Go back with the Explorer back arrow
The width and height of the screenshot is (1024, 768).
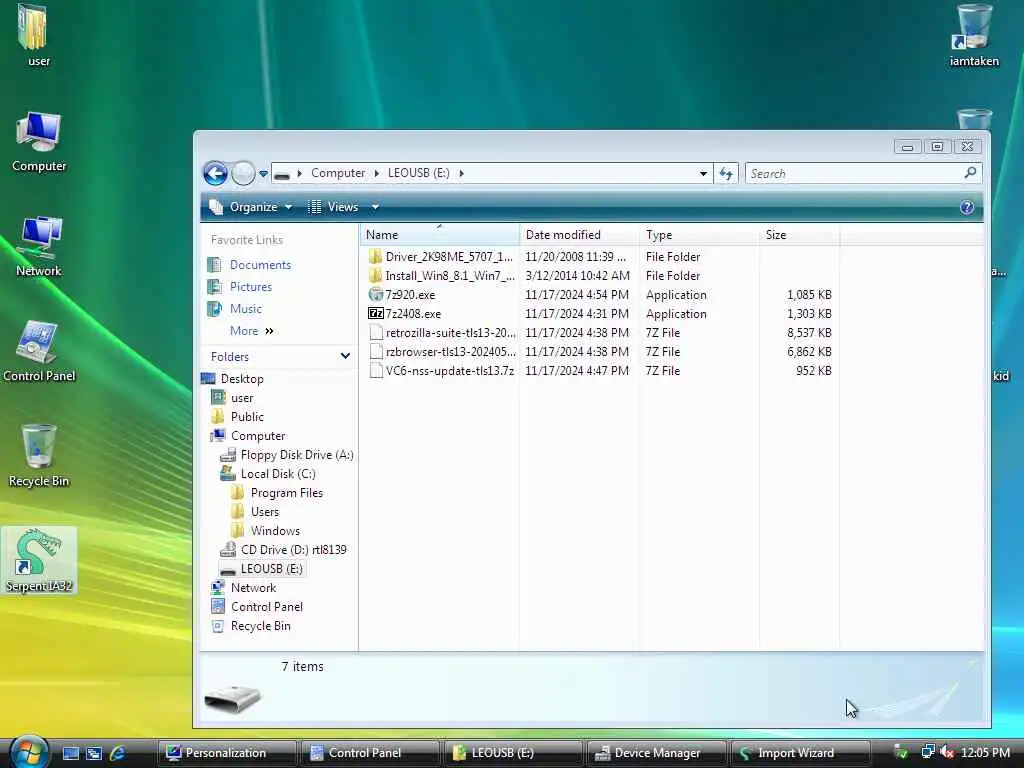pyautogui.click(x=216, y=174)
